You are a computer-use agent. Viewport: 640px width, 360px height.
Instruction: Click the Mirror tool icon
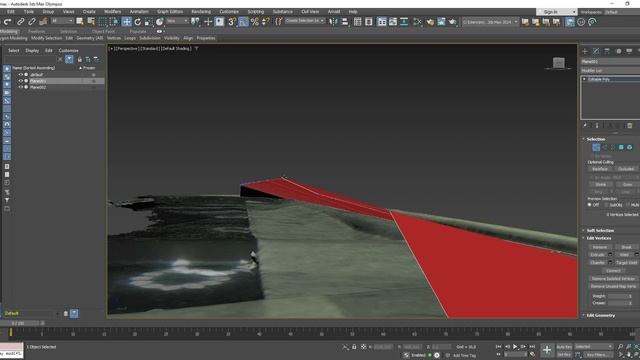[333, 22]
